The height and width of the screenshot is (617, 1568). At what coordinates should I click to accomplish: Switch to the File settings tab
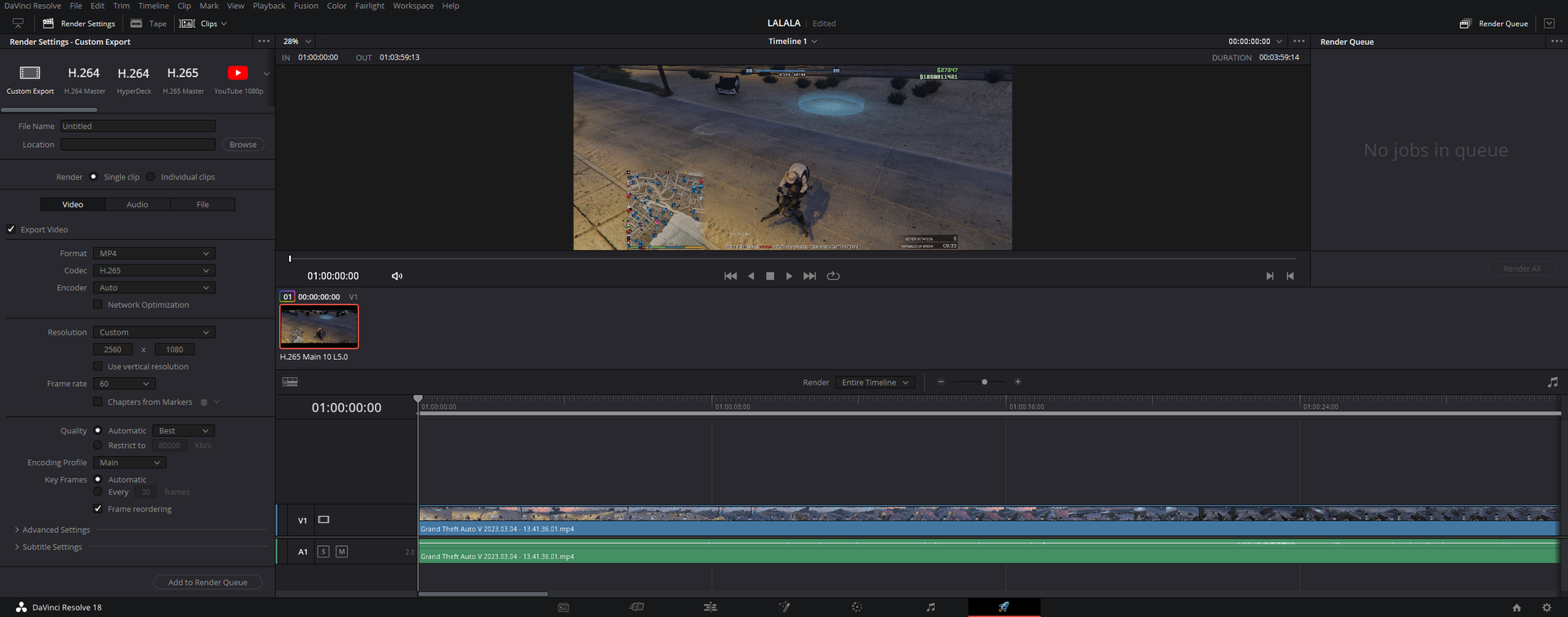203,204
